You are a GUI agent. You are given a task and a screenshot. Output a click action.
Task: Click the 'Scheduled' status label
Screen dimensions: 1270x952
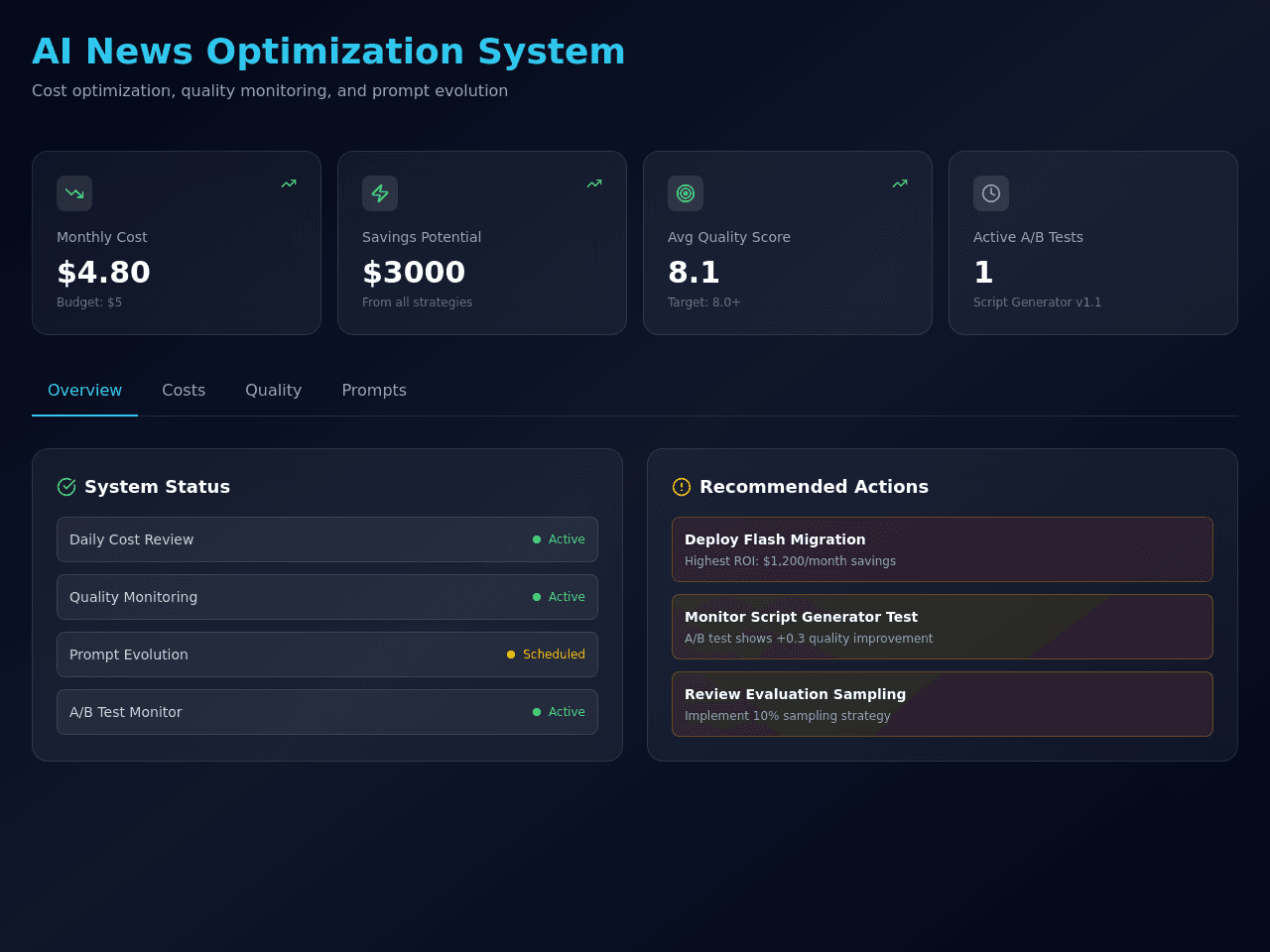coord(554,654)
